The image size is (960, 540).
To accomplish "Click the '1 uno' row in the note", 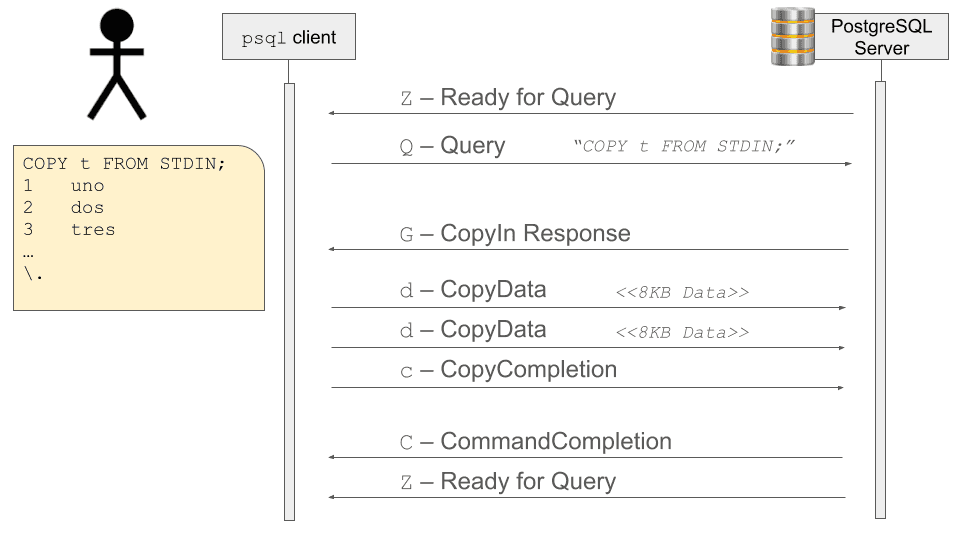I will [x=64, y=186].
